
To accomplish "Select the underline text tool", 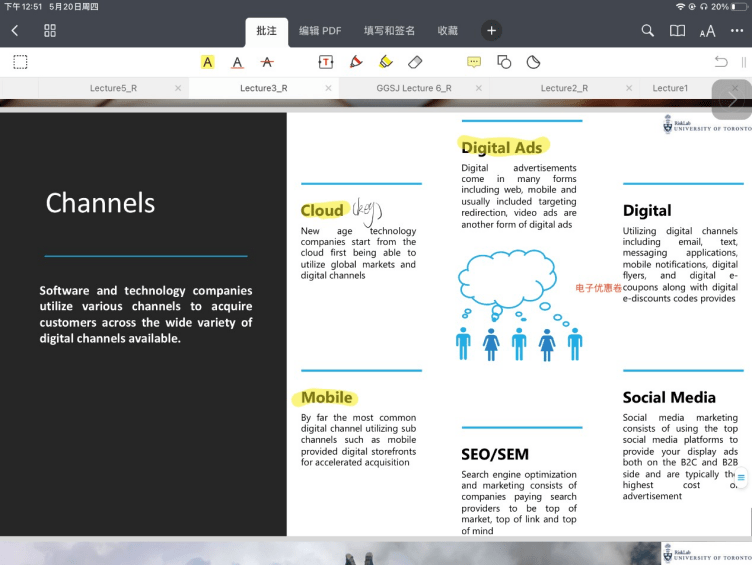I will tap(237, 62).
